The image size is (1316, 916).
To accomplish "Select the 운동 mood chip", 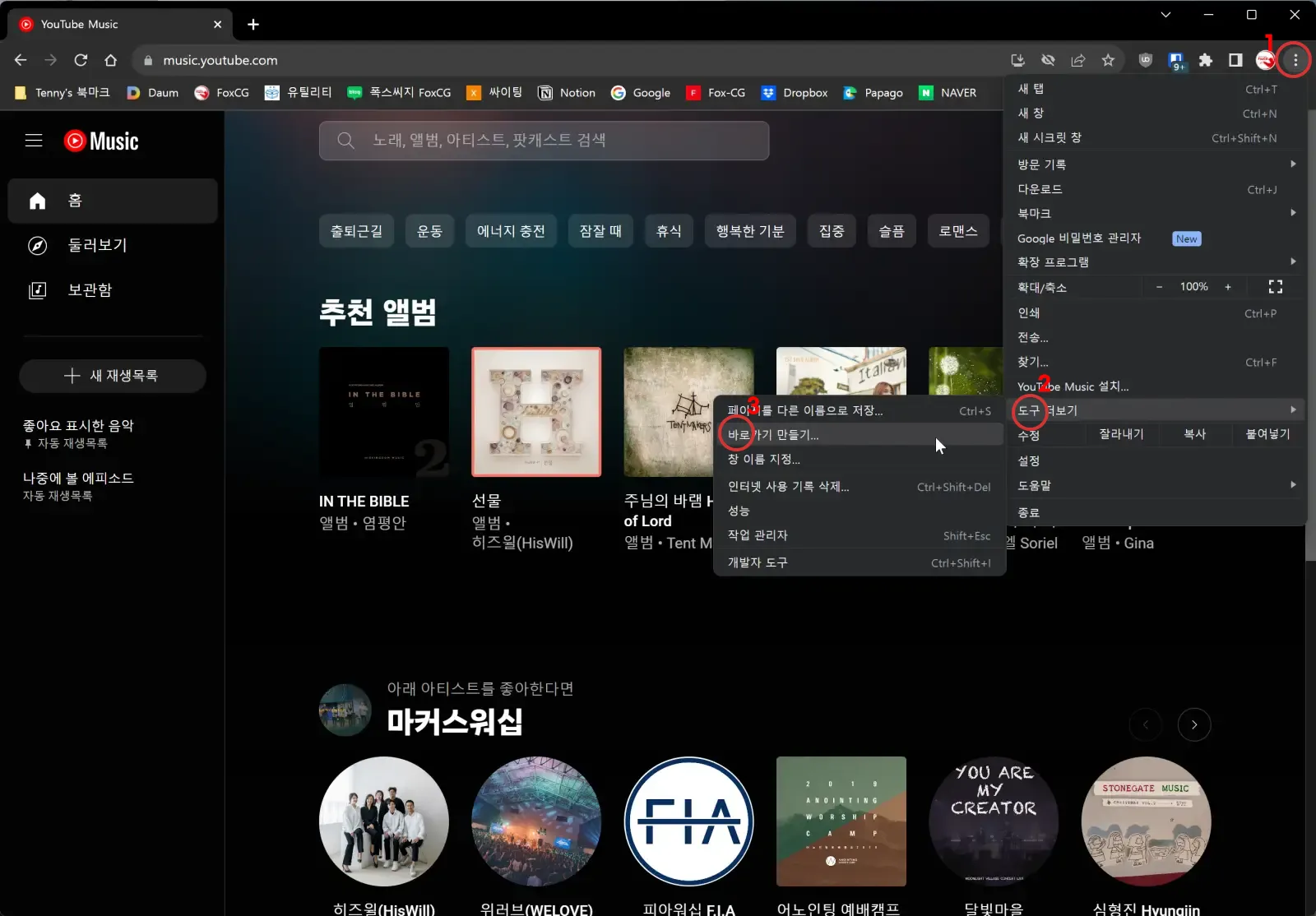I will click(429, 231).
